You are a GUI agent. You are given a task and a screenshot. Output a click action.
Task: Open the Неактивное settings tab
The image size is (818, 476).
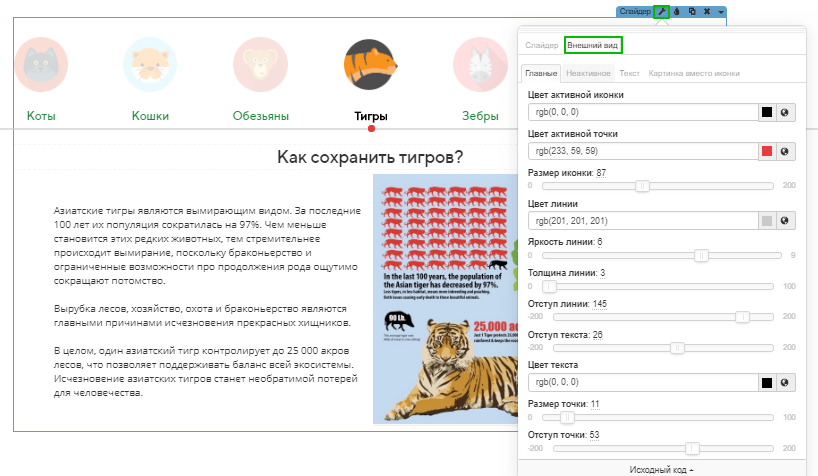pyautogui.click(x=587, y=74)
